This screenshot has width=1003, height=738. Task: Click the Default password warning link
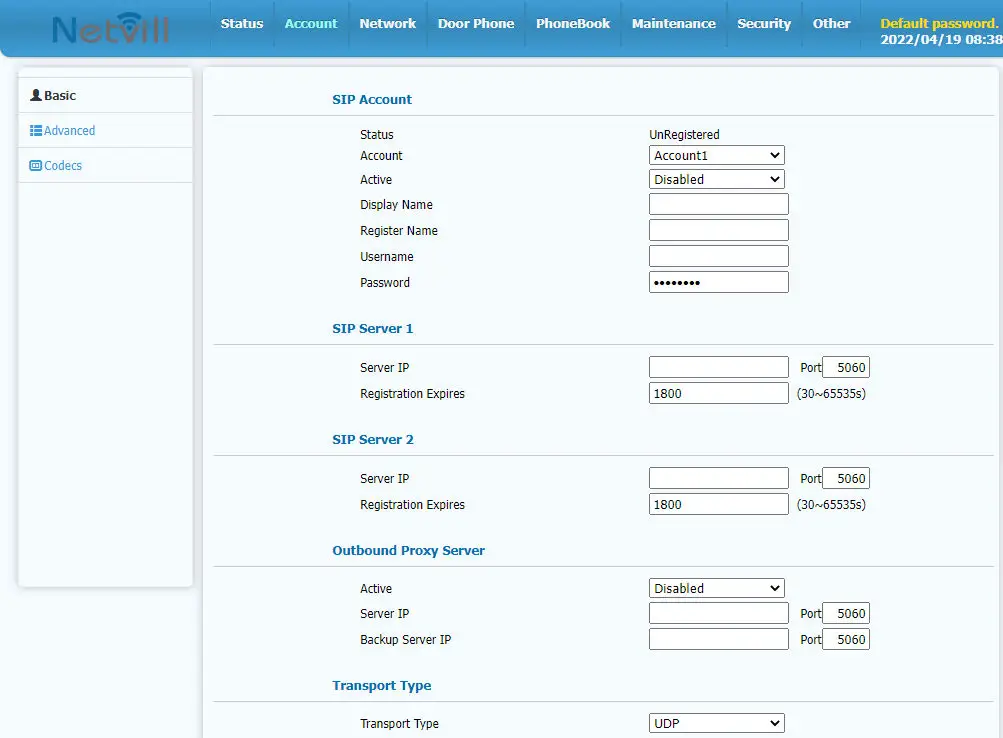(x=939, y=24)
